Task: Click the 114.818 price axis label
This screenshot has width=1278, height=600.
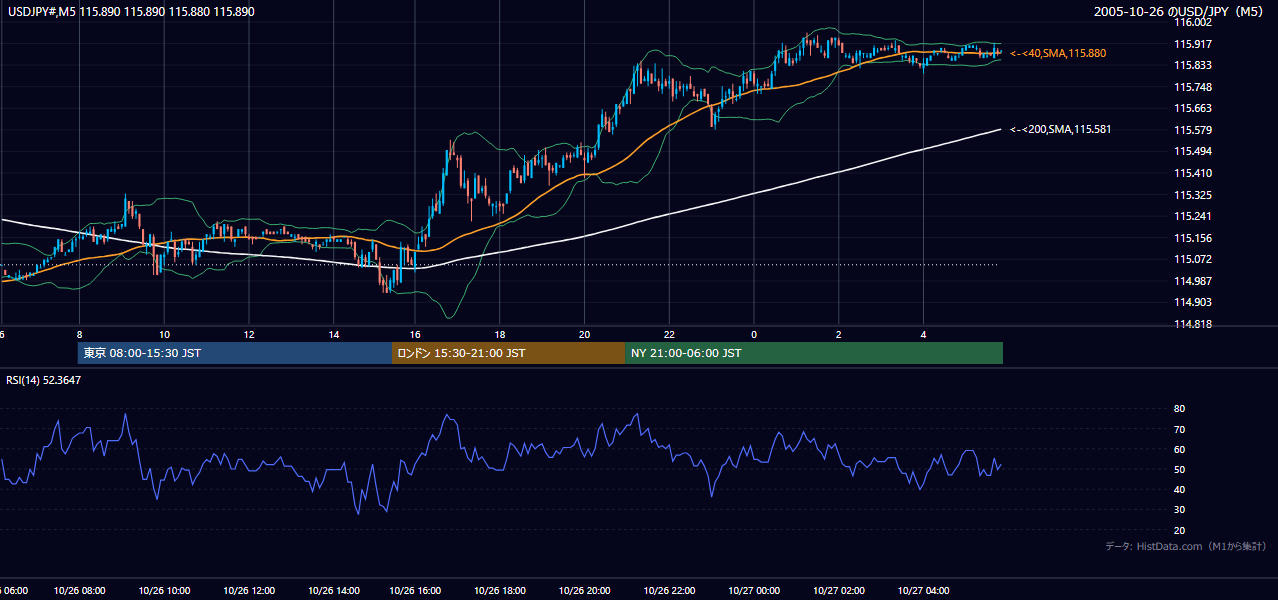Action: click(x=1192, y=324)
